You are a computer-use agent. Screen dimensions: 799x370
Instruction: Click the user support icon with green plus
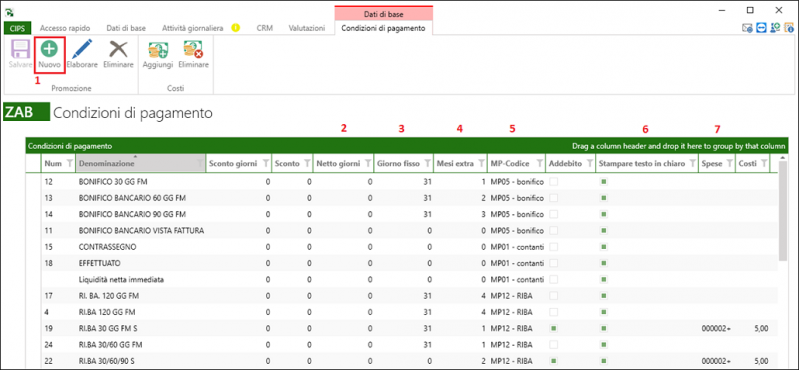776,29
